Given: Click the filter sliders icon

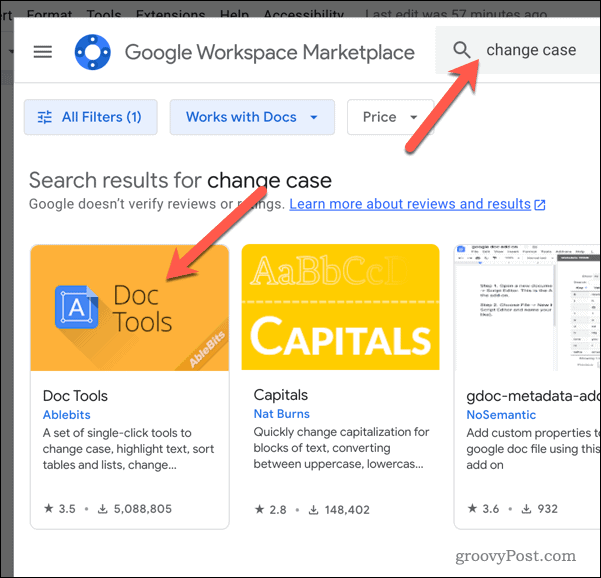Looking at the screenshot, I should pos(44,117).
